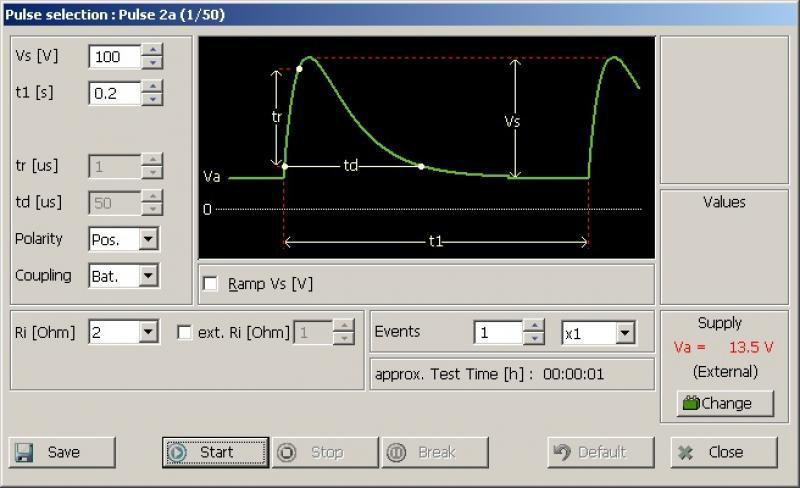Click the Change supply button
Viewport: 800px width, 488px height.
(725, 403)
